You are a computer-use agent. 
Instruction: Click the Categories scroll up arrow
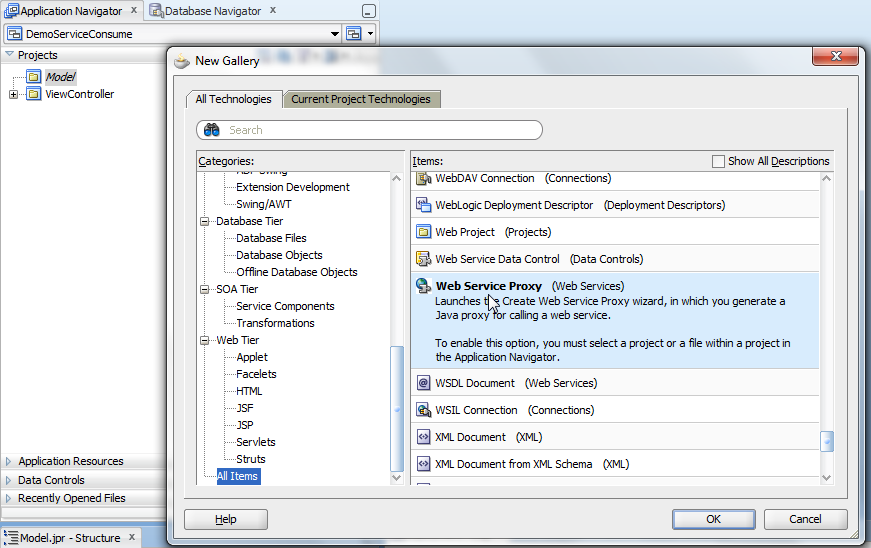(397, 178)
